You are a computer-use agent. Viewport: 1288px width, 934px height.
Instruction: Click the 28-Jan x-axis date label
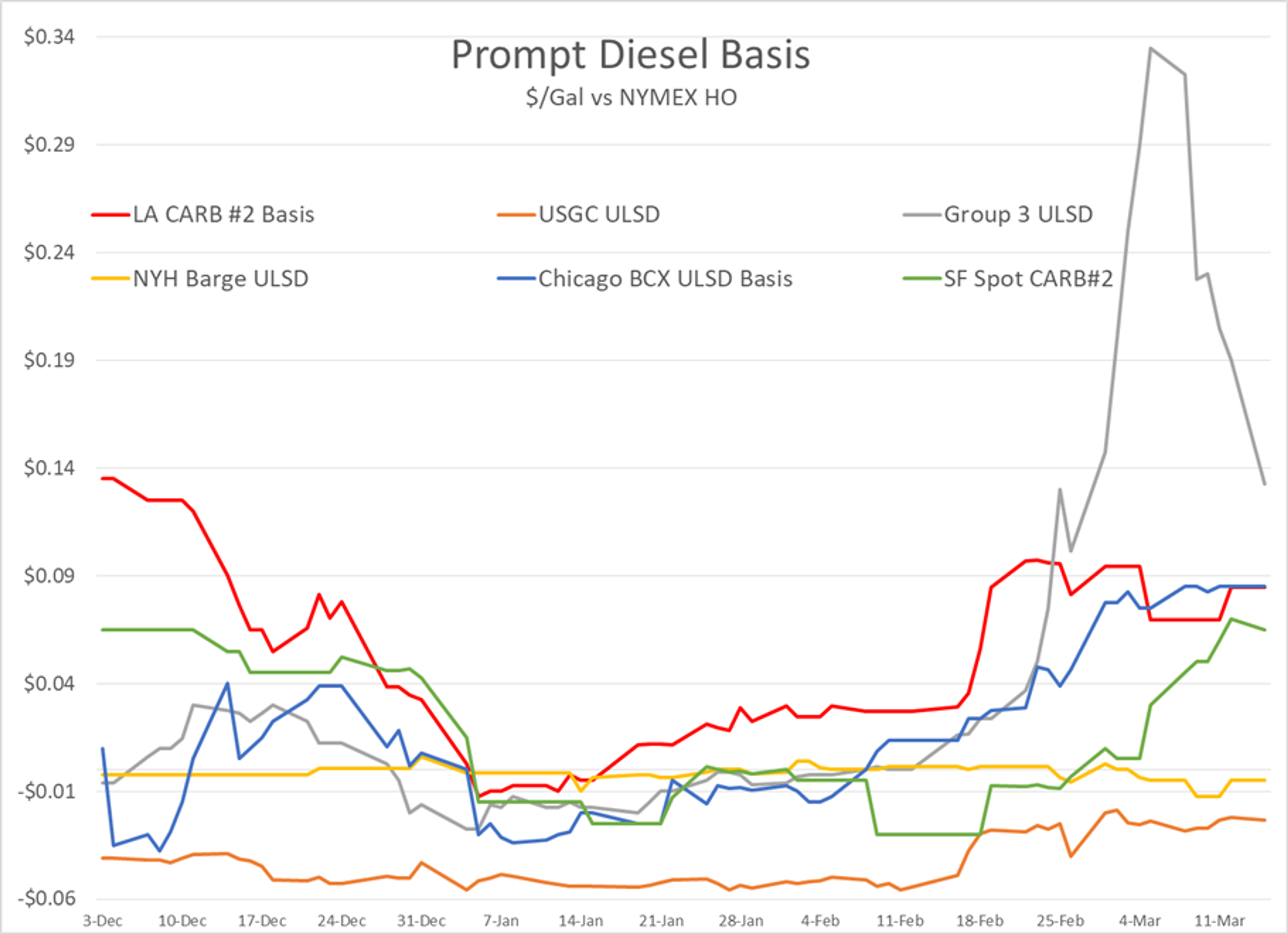tap(741, 920)
